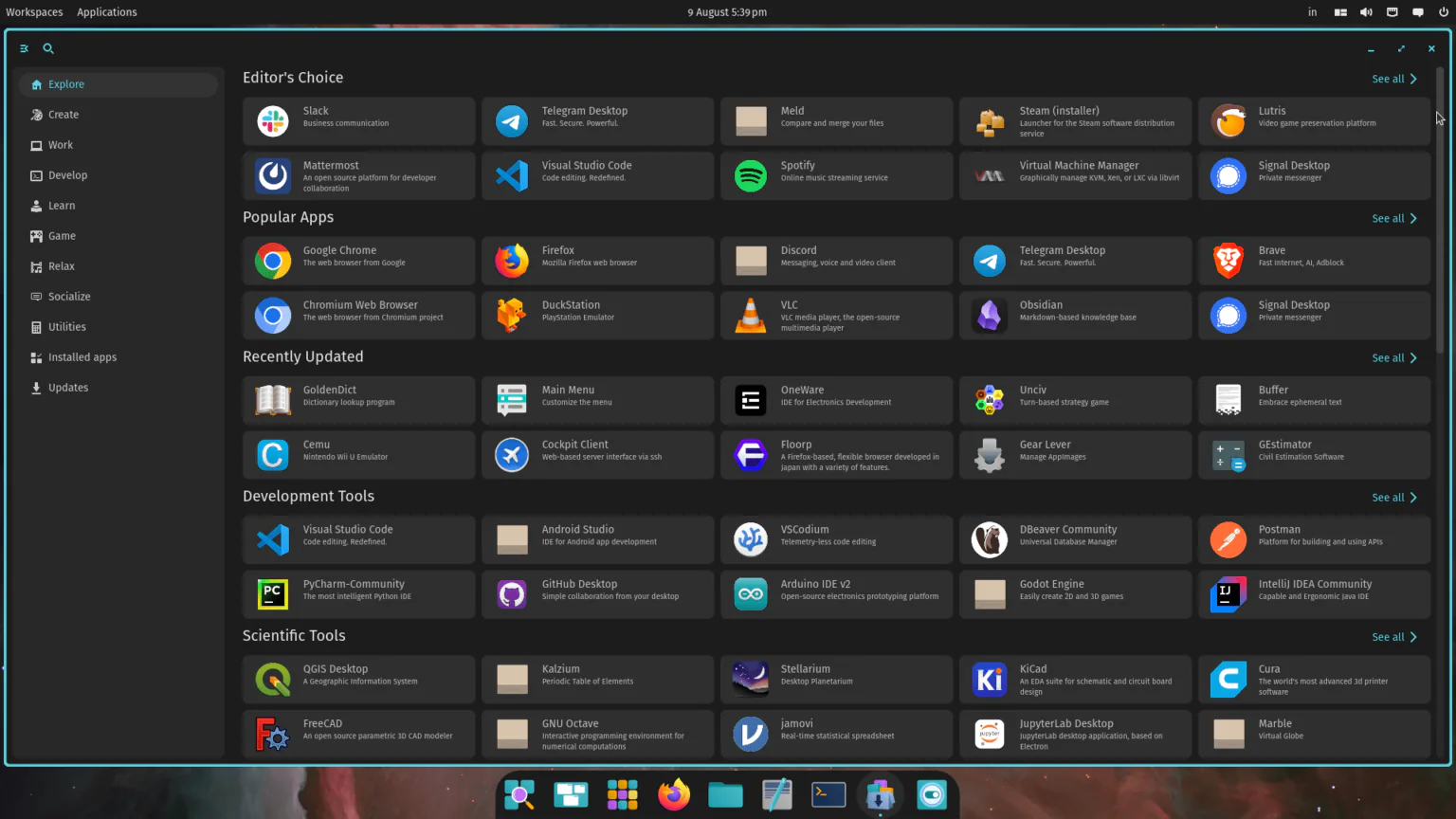
Task: Open the Applications menu in top bar
Action: [x=107, y=12]
